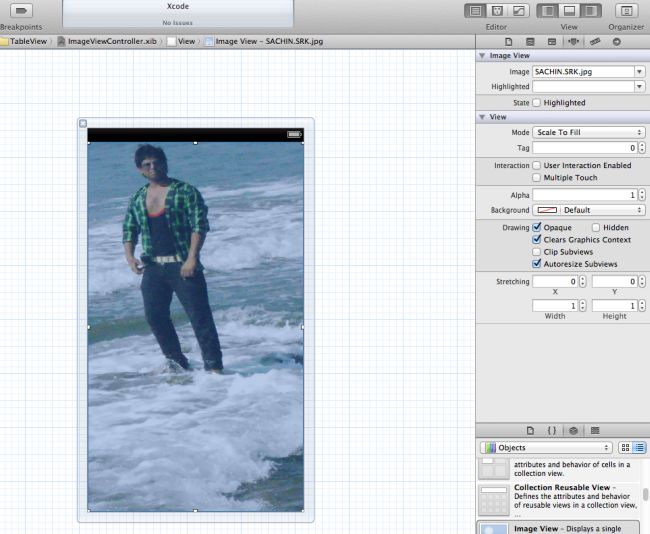The width and height of the screenshot is (650, 534).
Task: Click the Alpha input field
Action: click(x=585, y=194)
